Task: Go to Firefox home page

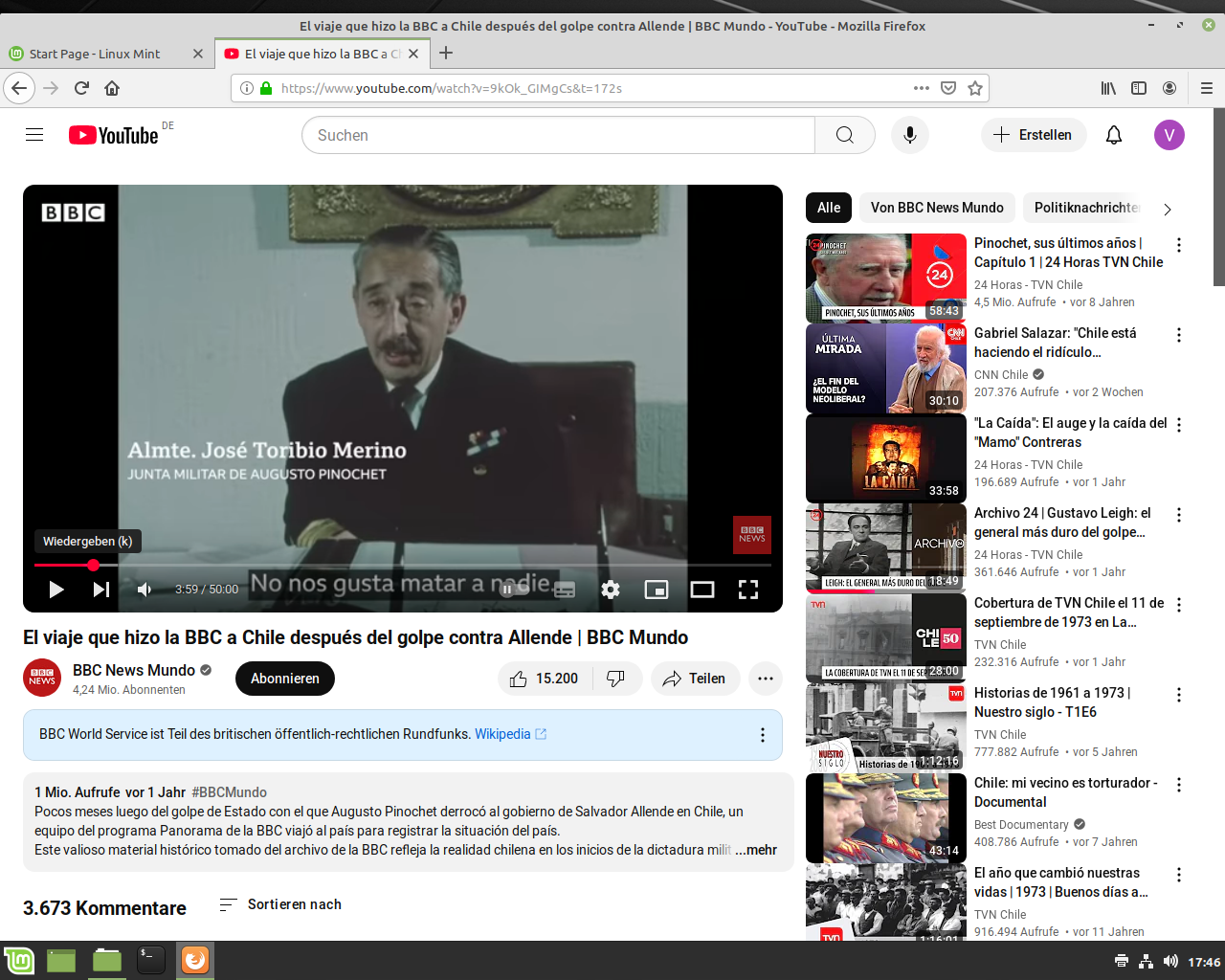Action: click(112, 88)
